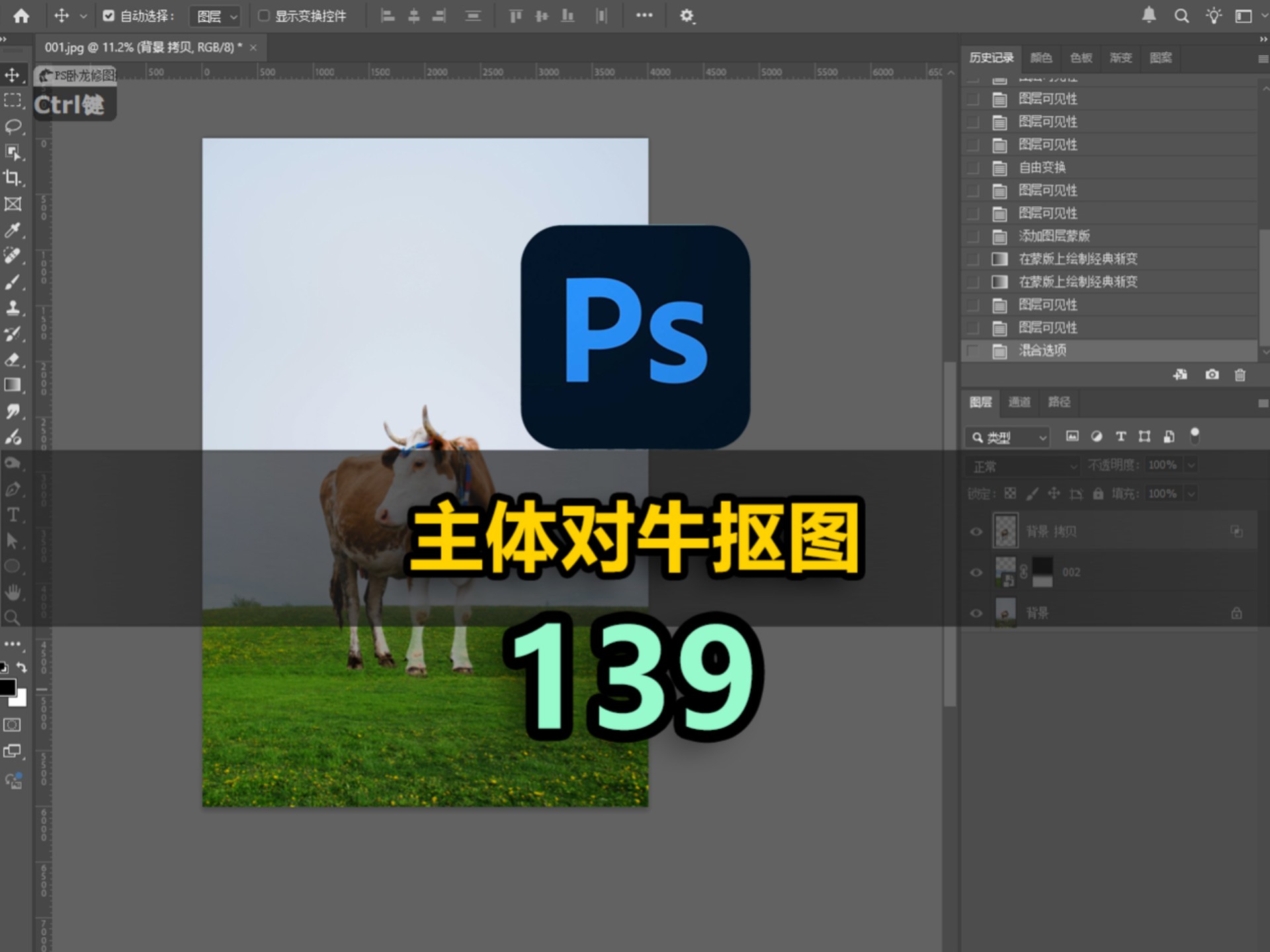This screenshot has height=952, width=1270.
Task: Select the Hand tool
Action: 13,592
